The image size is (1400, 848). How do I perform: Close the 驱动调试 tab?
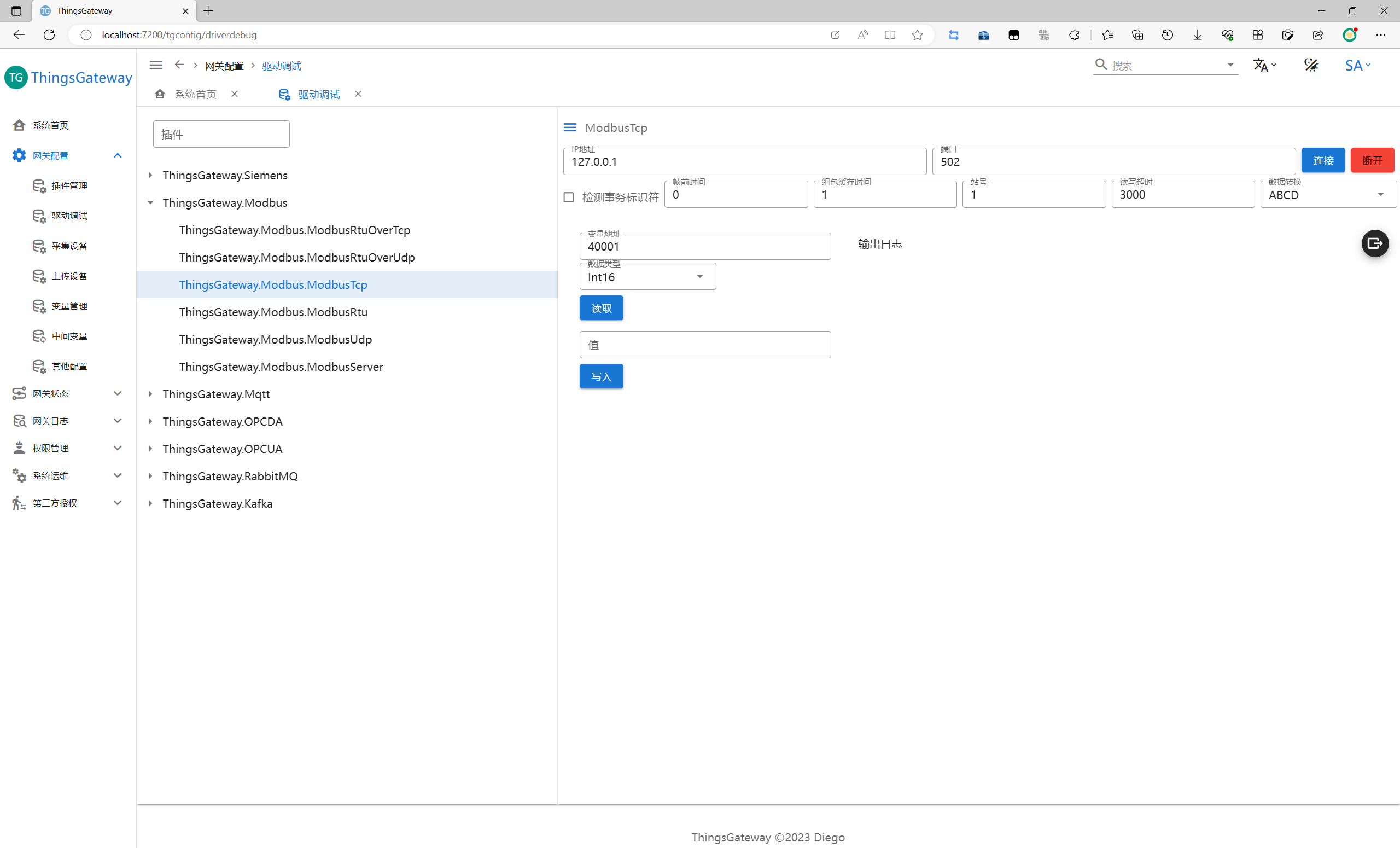(x=358, y=94)
